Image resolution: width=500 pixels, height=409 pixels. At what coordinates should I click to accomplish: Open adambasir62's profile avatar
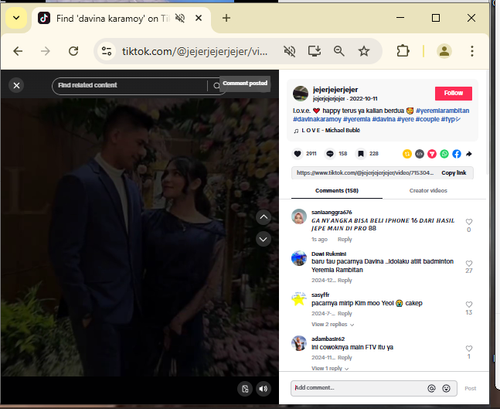tap(299, 343)
